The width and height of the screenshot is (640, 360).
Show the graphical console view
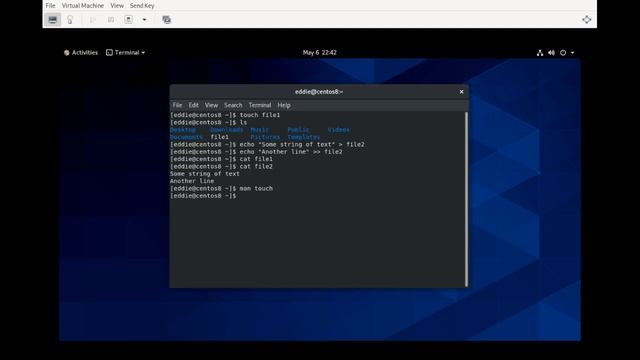53,20
